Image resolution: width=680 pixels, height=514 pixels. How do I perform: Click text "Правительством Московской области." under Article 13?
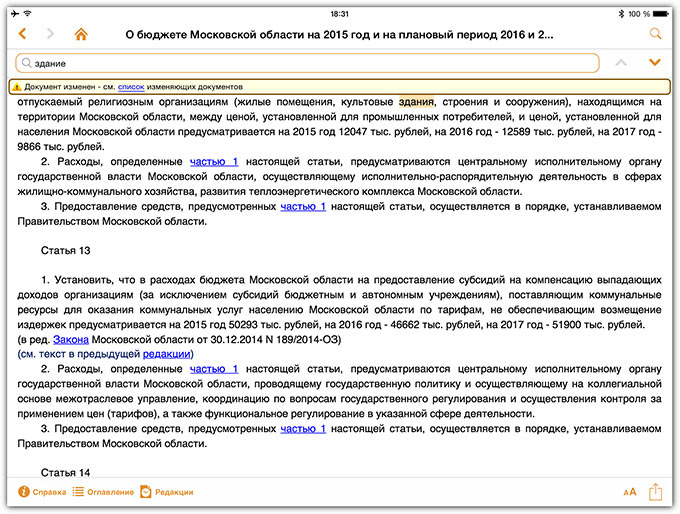(112, 444)
